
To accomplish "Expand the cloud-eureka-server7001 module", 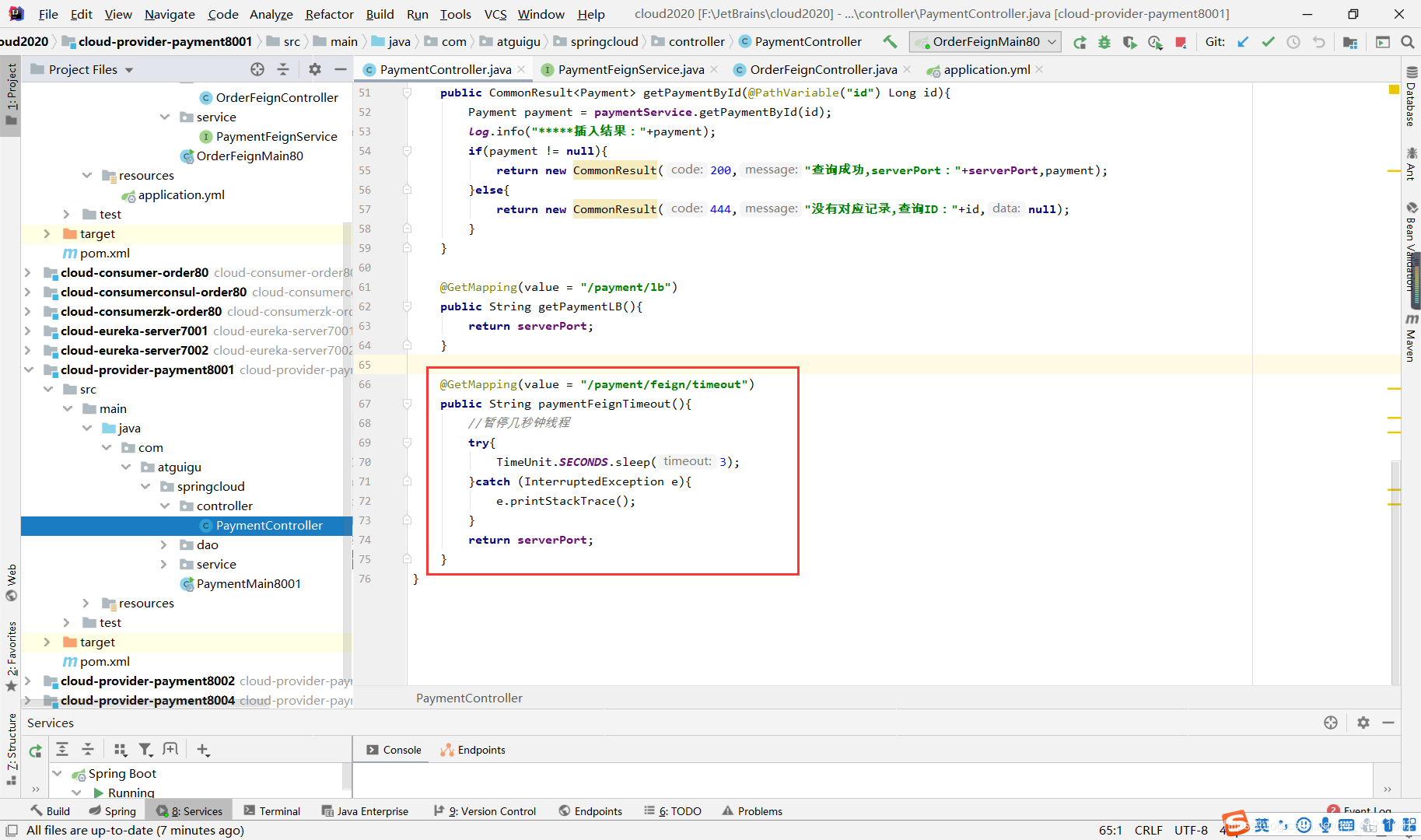I will click(x=28, y=331).
